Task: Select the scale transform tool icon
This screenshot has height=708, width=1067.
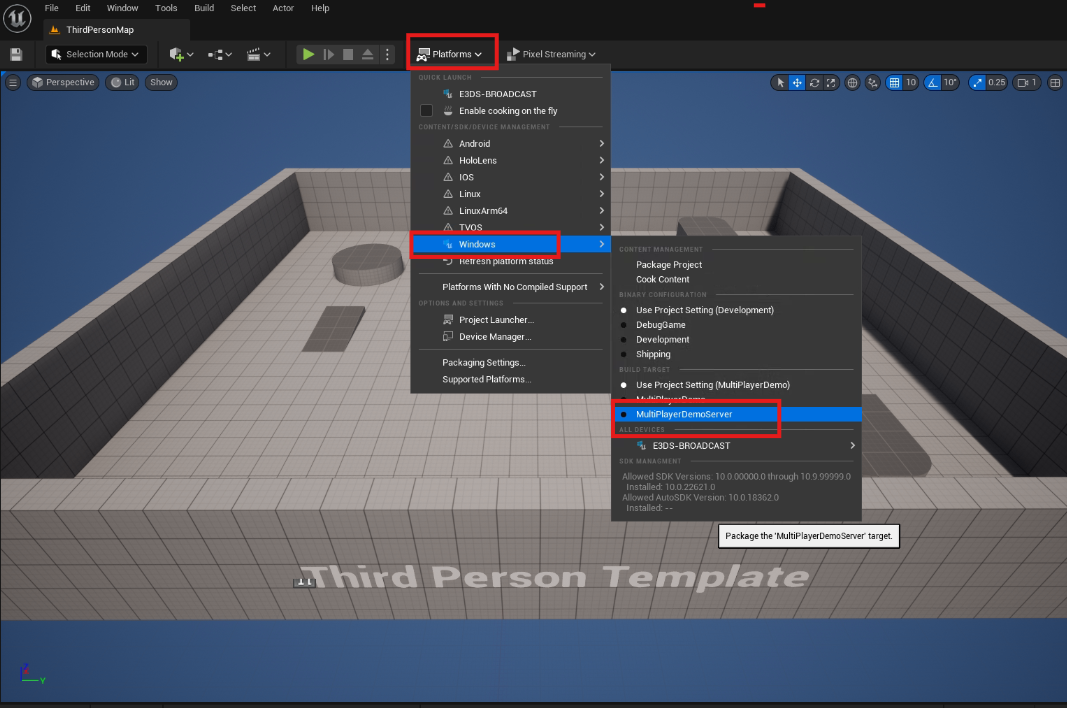Action: [831, 83]
